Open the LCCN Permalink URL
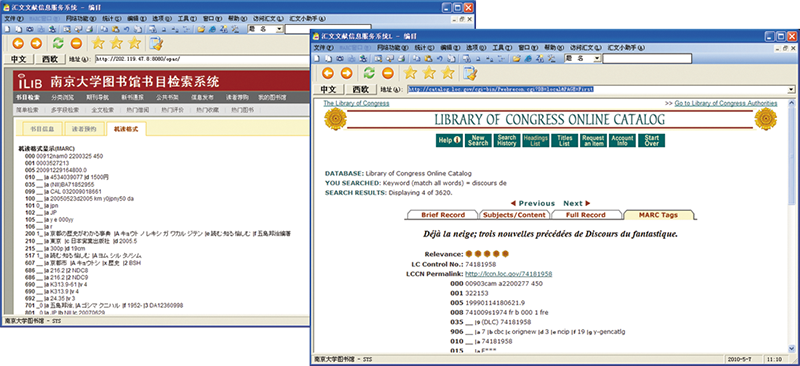 point(509,274)
